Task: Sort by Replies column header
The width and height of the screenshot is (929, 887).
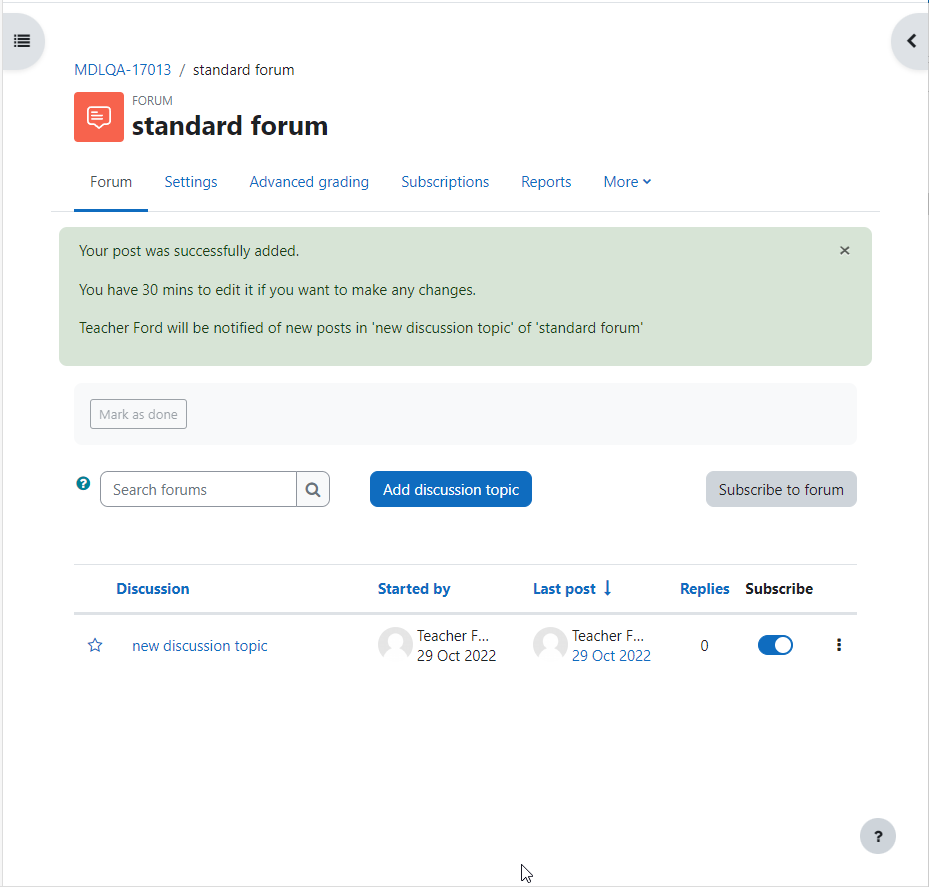Action: tap(704, 589)
